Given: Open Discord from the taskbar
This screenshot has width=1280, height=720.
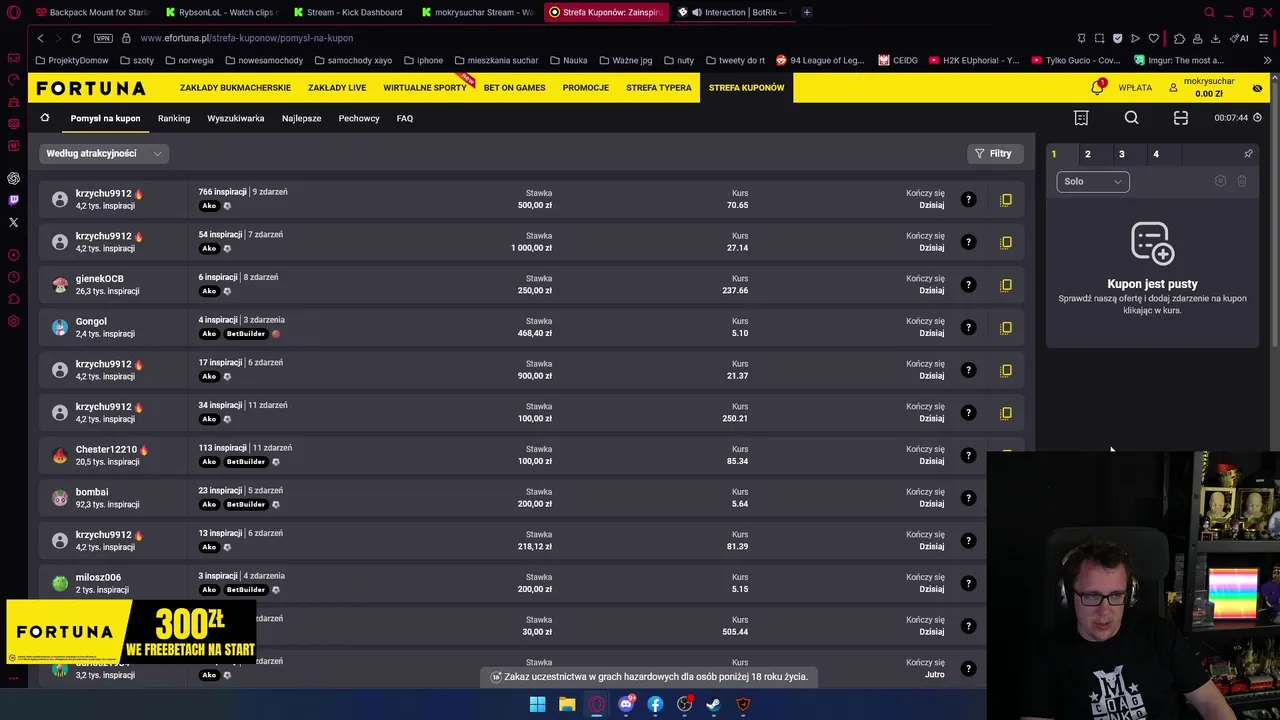Looking at the screenshot, I should (626, 704).
